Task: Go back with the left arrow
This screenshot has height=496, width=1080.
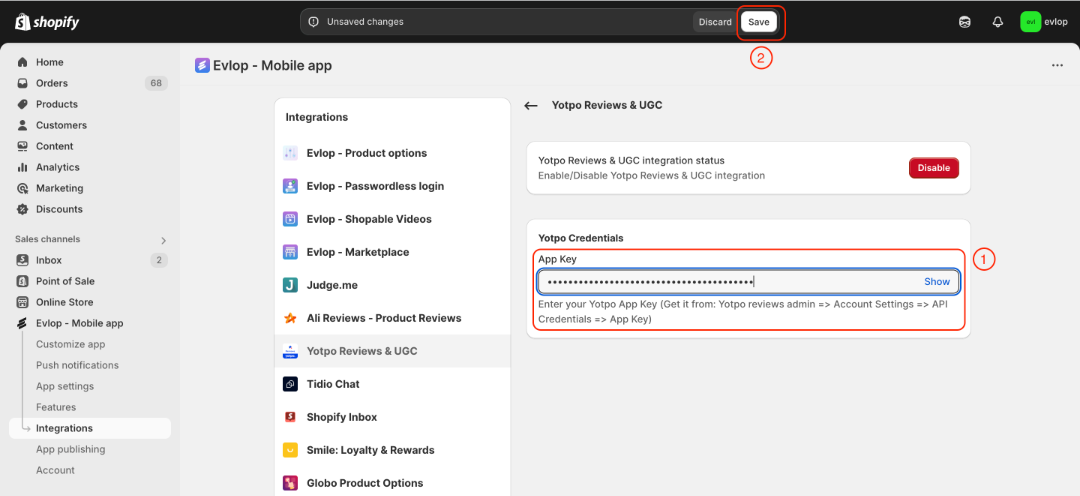Action: click(x=530, y=105)
